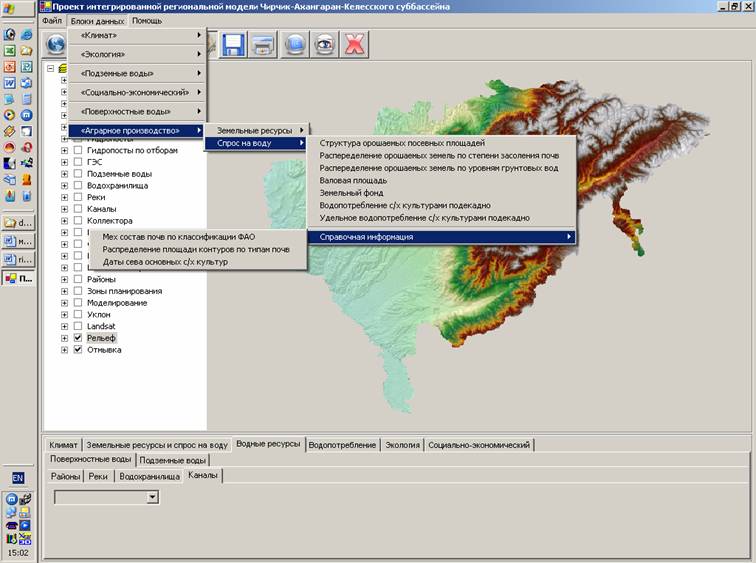Click the EN language indicator
The width and height of the screenshot is (756, 563).
tap(18, 478)
